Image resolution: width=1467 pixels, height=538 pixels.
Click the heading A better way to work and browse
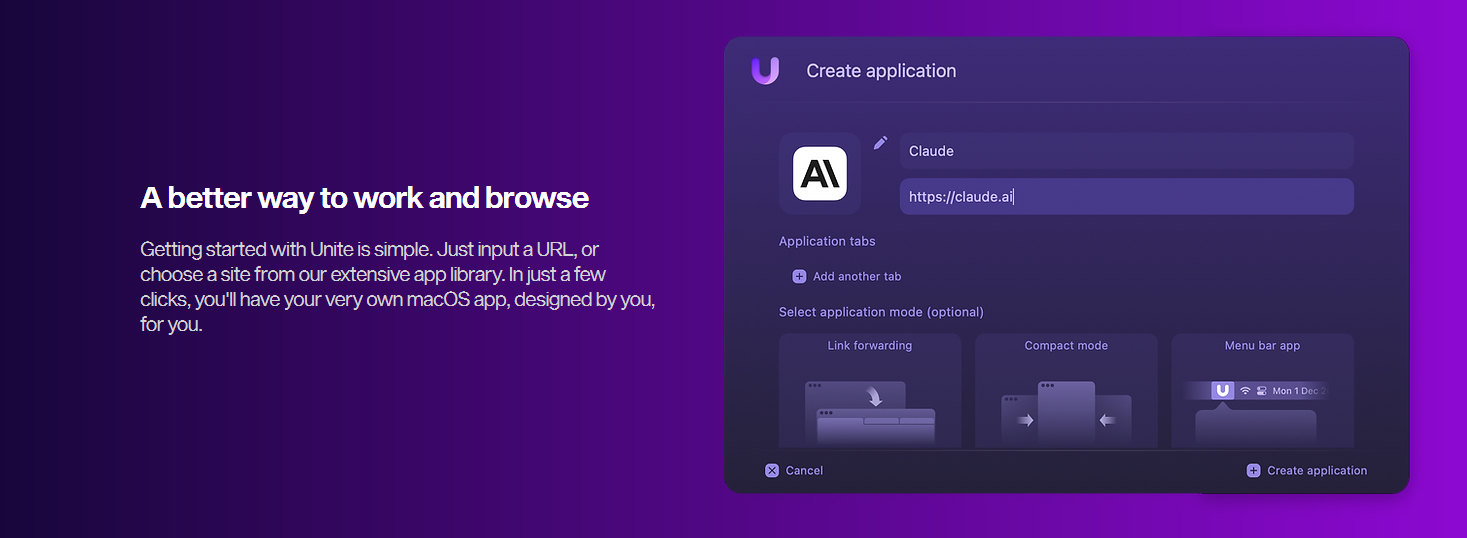365,197
